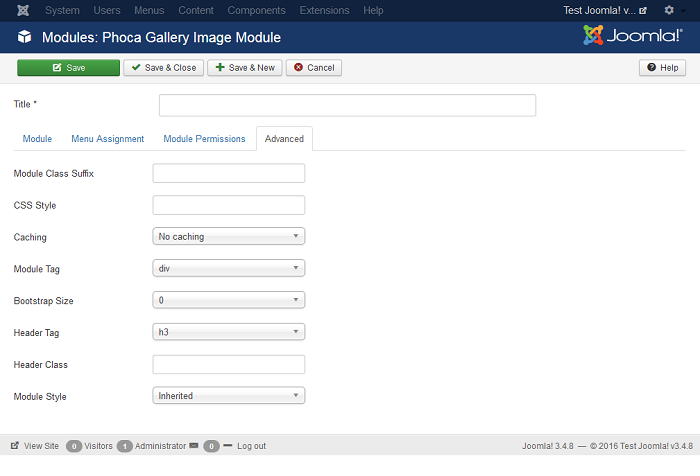Click the Save & Close button

click(163, 68)
